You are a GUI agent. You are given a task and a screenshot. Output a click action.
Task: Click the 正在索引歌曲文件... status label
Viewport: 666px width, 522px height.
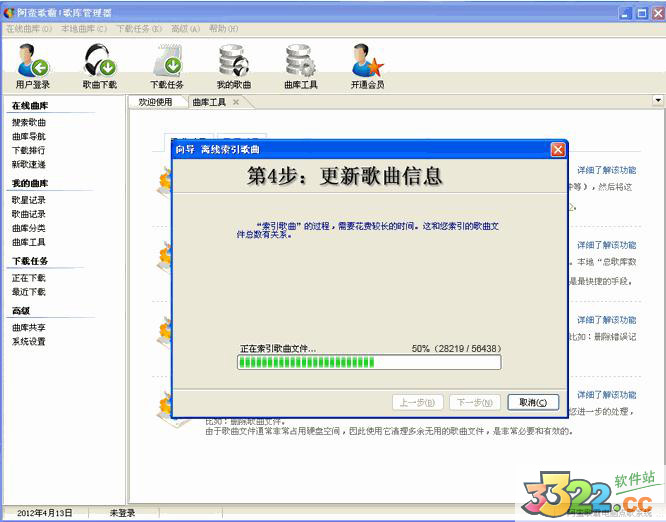278,349
